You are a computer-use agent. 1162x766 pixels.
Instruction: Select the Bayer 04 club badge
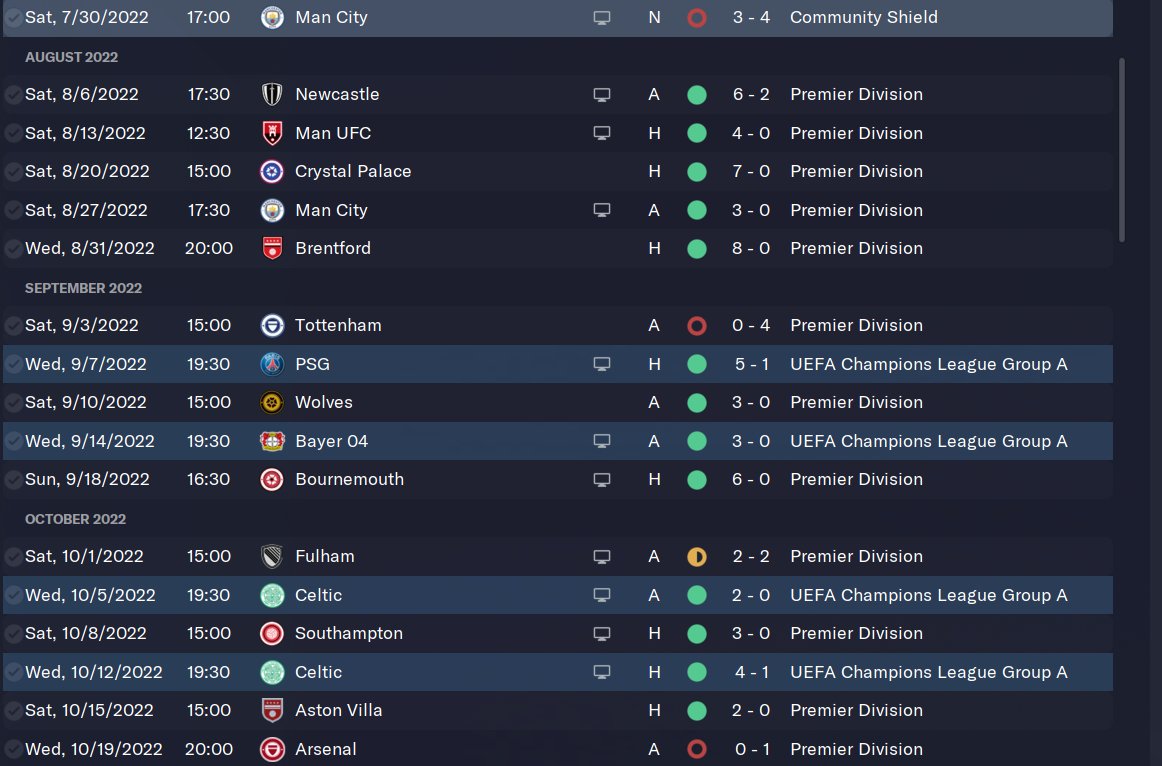point(272,441)
